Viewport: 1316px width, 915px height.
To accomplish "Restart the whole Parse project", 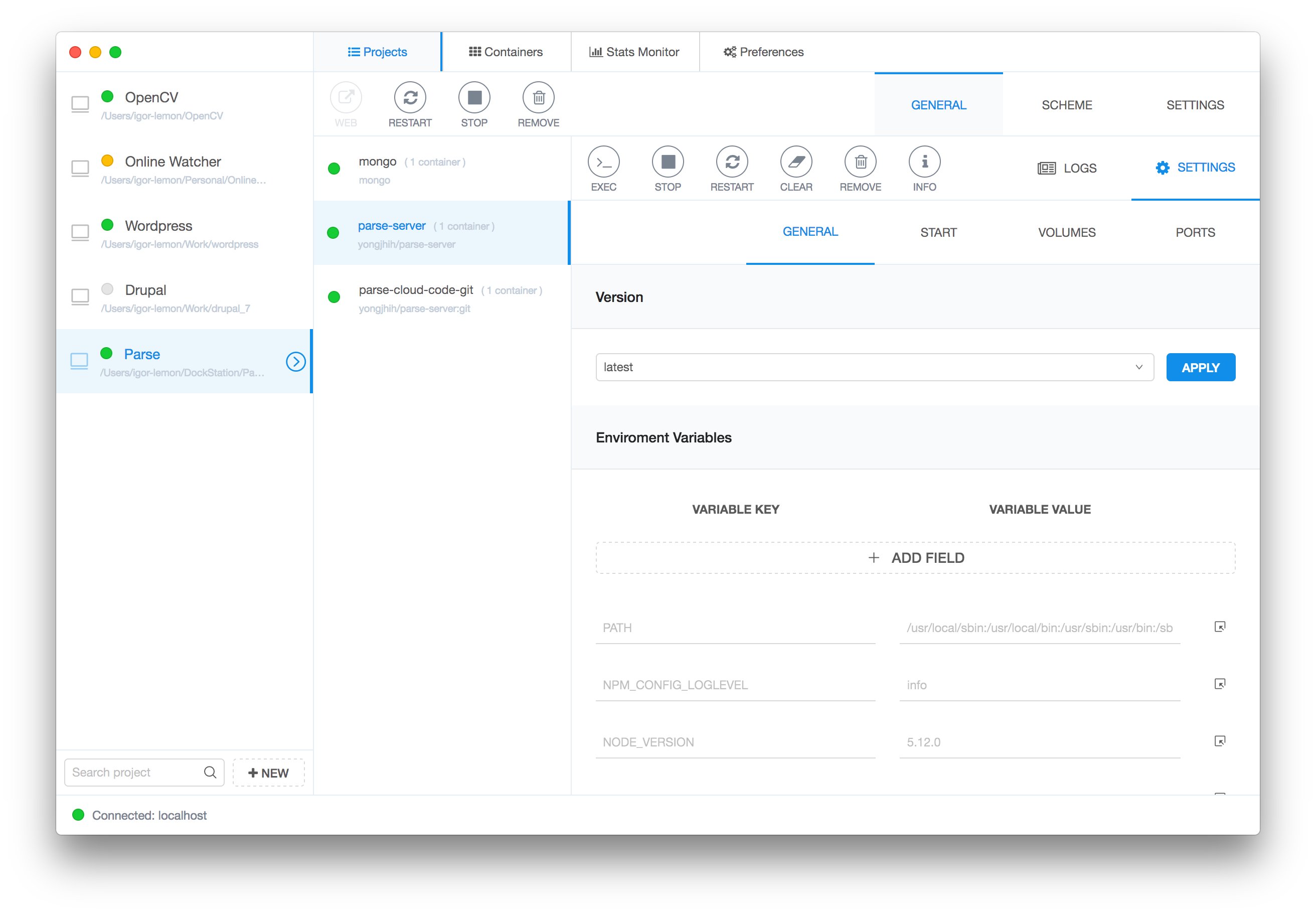I will tap(410, 98).
